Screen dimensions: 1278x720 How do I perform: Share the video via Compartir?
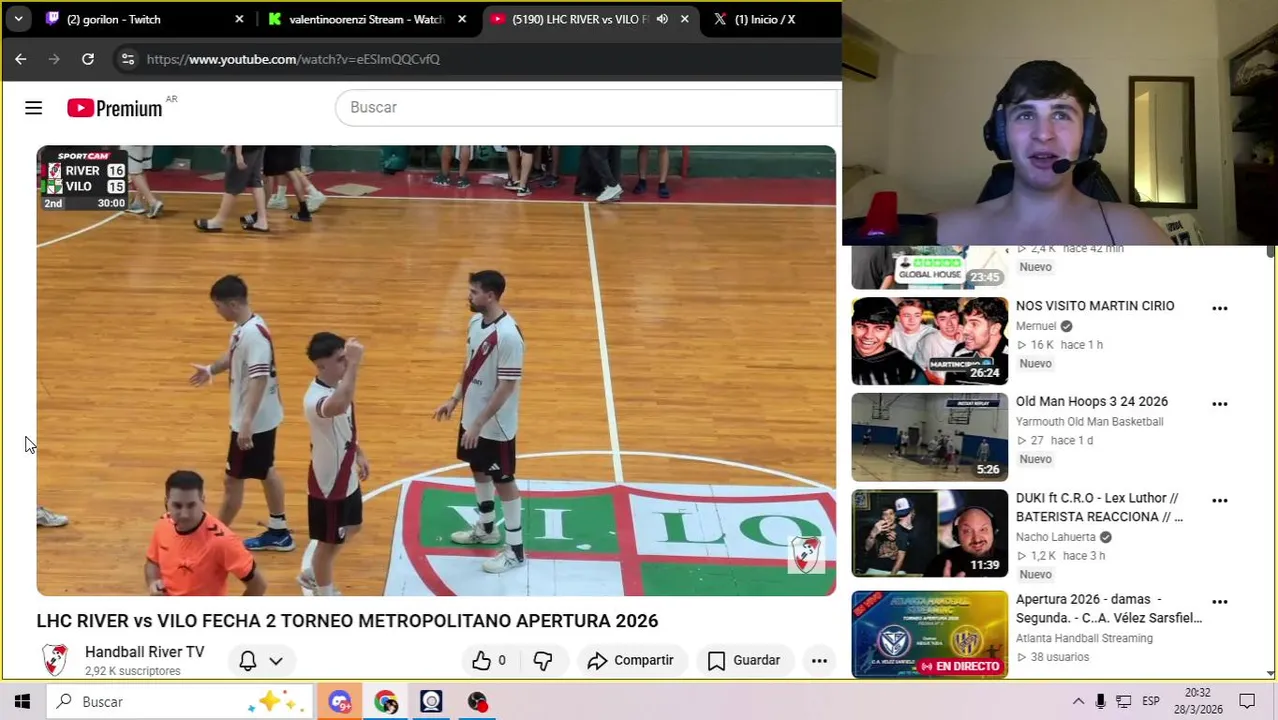[631, 660]
